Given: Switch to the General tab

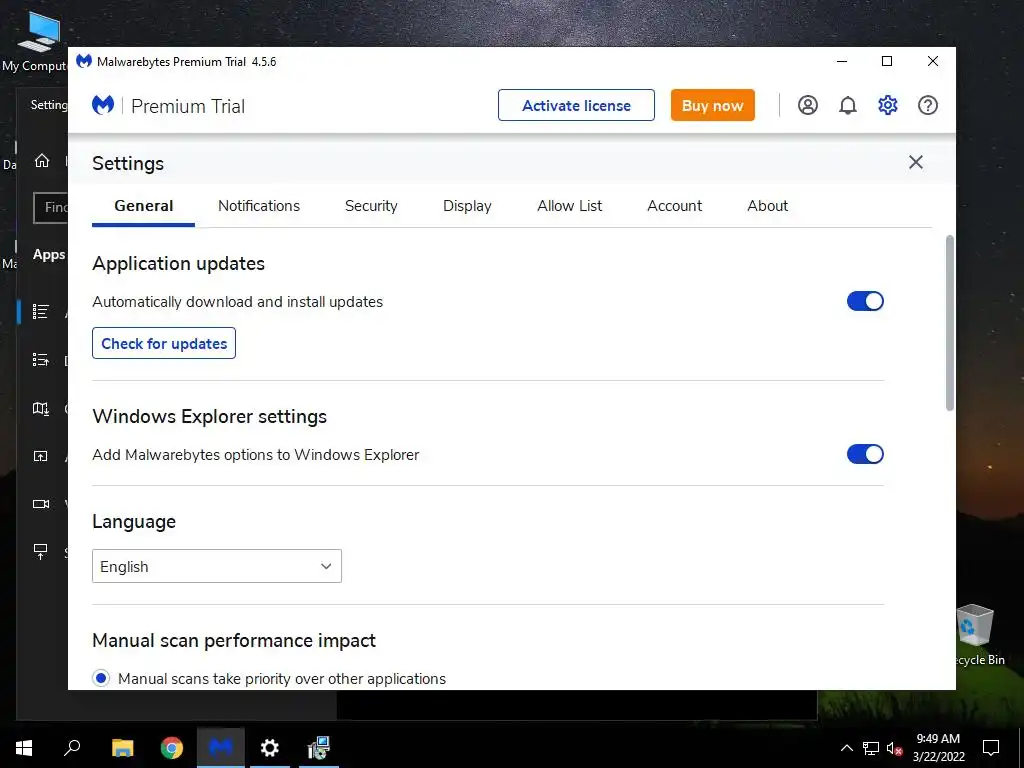Looking at the screenshot, I should (144, 206).
